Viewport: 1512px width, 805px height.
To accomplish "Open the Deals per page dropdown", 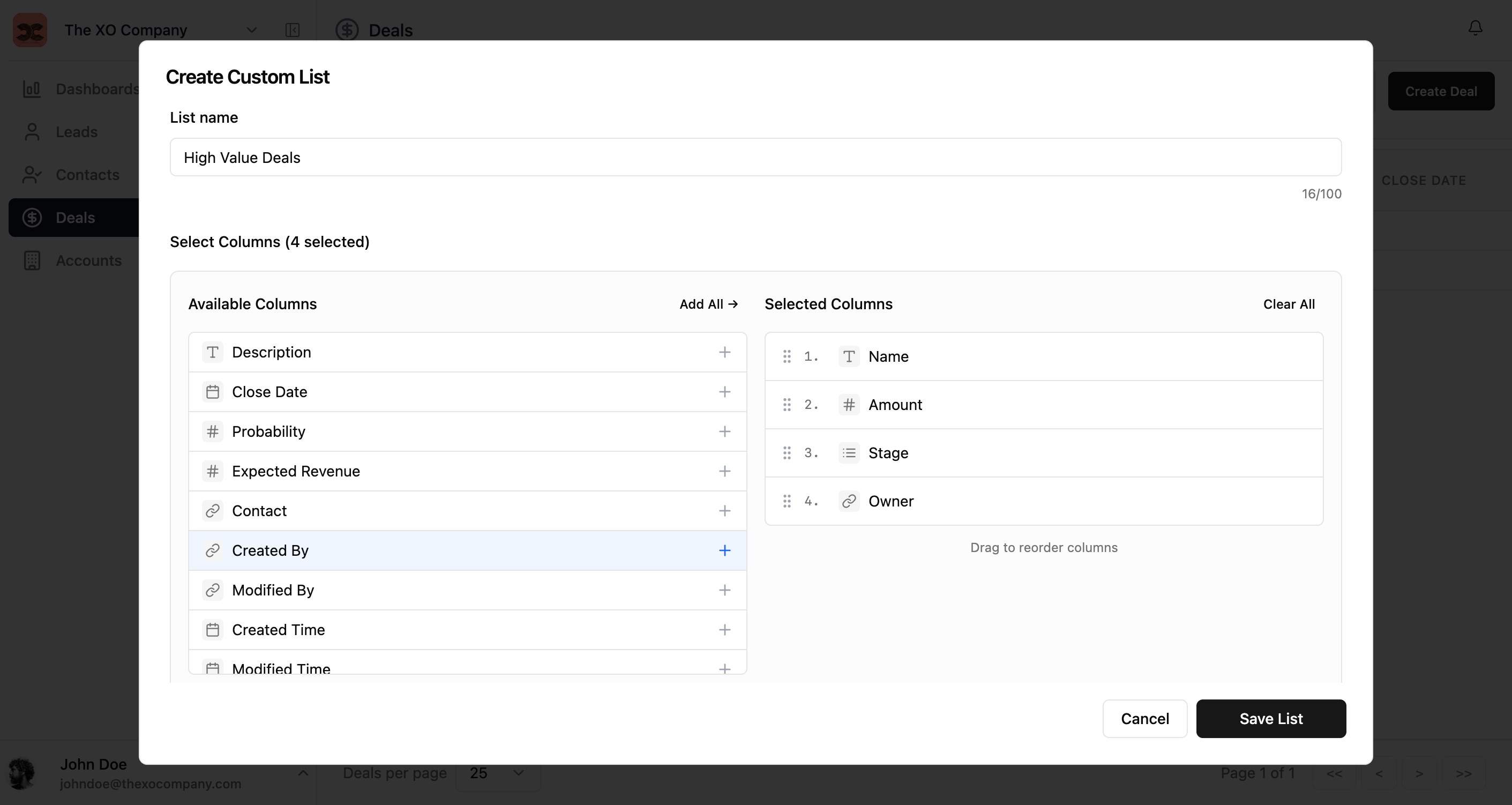I will tap(497, 773).
